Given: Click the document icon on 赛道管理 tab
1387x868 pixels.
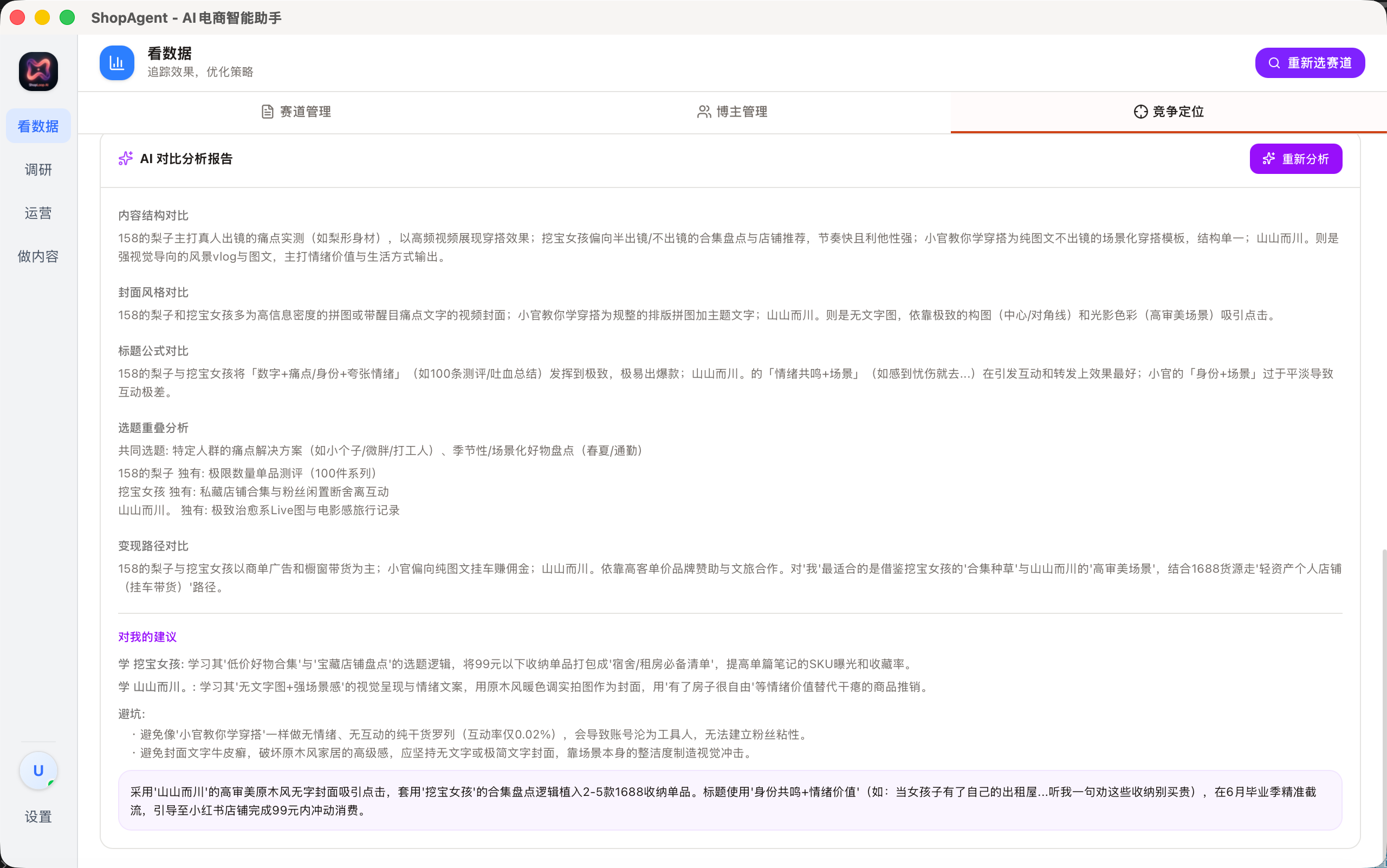Looking at the screenshot, I should click(267, 112).
